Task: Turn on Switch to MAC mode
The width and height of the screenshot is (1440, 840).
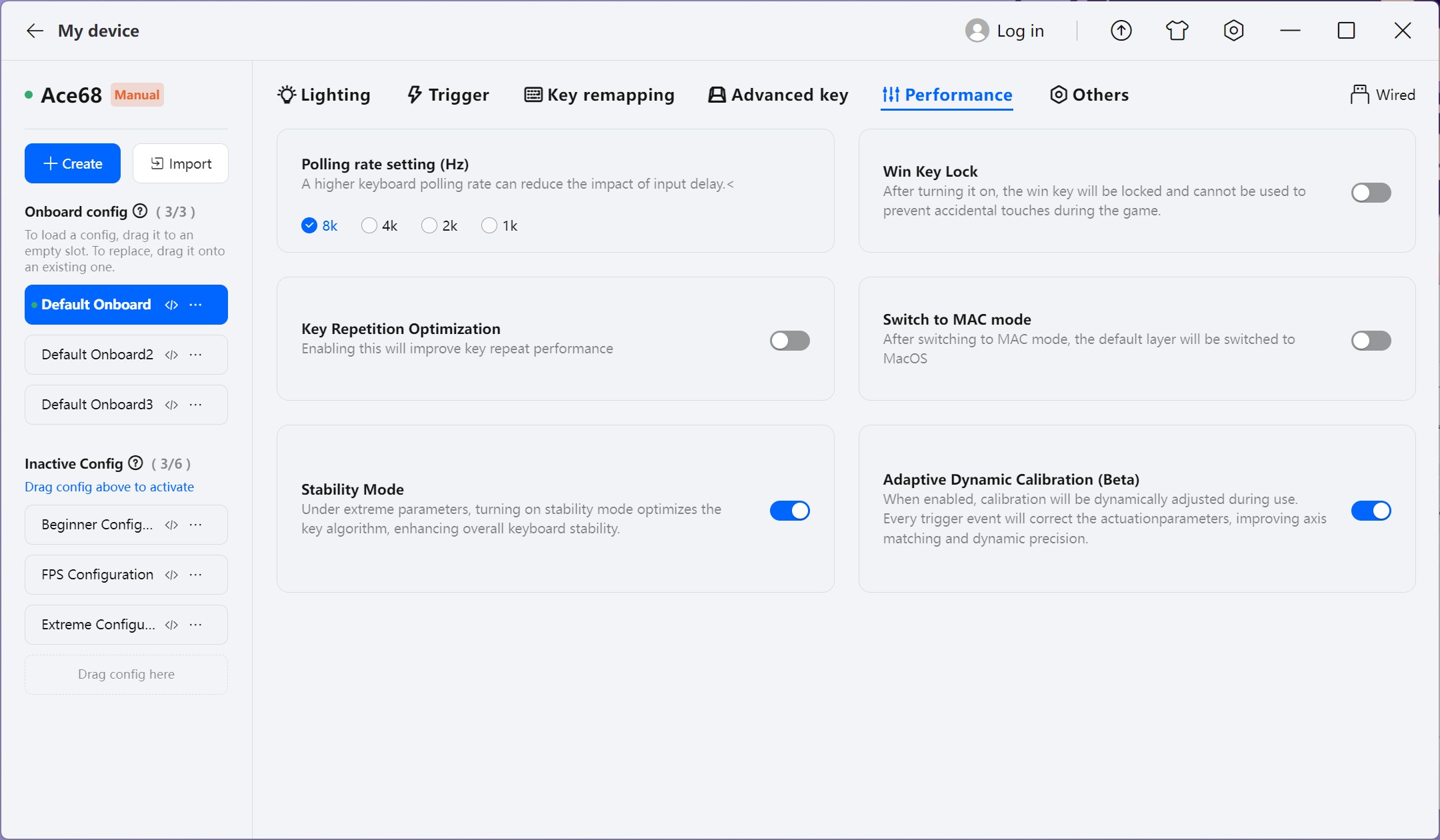Action: 1371,341
